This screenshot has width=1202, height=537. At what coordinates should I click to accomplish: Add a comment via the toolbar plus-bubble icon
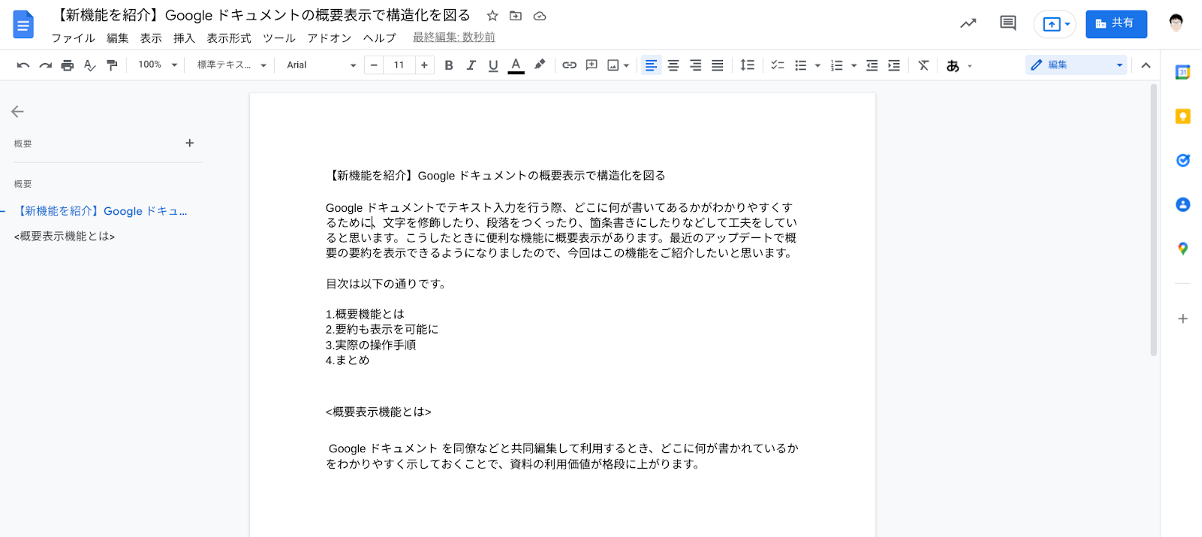(591, 65)
